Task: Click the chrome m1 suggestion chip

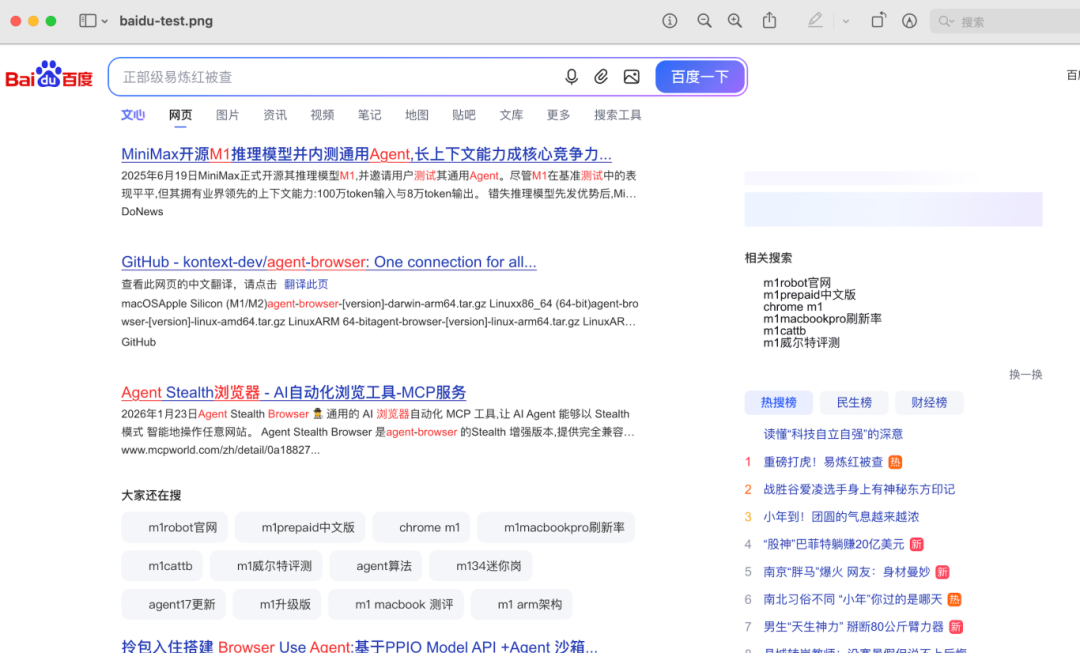Action: pos(421,527)
